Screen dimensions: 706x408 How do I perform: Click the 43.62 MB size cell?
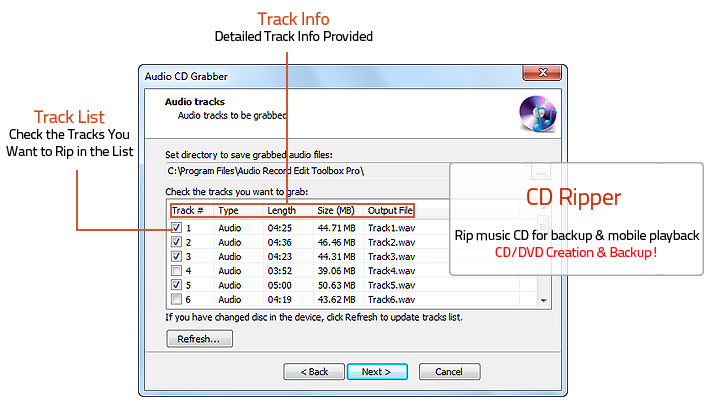(336, 299)
